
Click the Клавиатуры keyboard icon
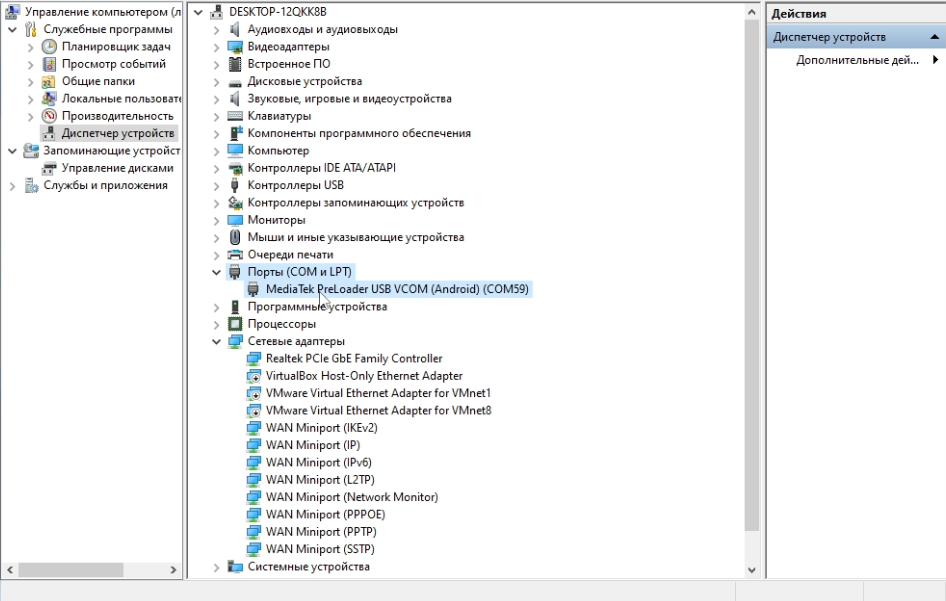(235, 116)
